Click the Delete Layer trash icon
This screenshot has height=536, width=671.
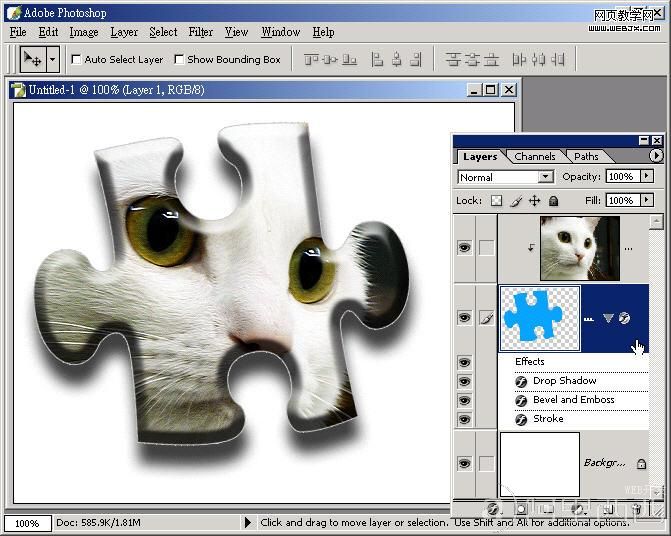click(x=636, y=509)
